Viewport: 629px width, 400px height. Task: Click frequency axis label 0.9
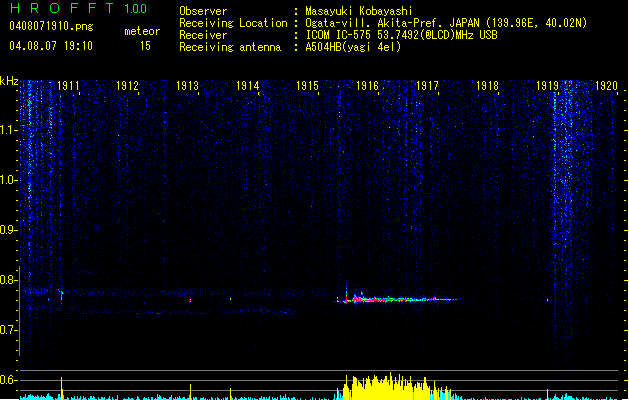pyautogui.click(x=8, y=230)
